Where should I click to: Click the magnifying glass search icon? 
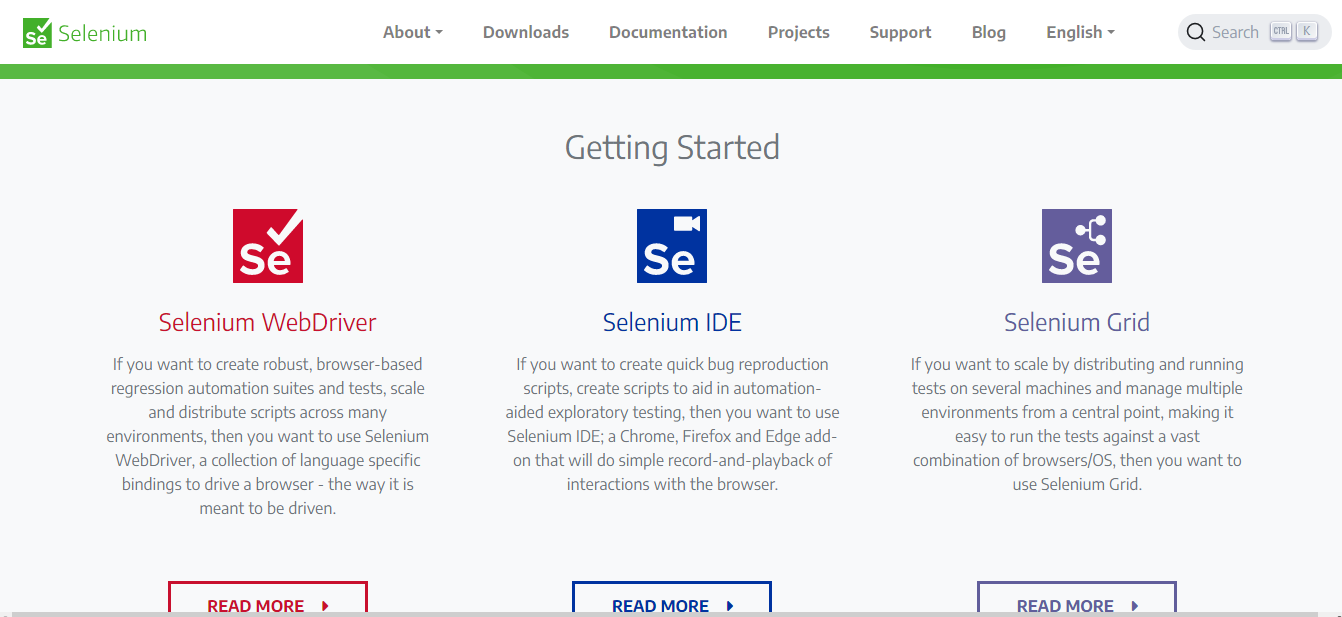[x=1195, y=33]
